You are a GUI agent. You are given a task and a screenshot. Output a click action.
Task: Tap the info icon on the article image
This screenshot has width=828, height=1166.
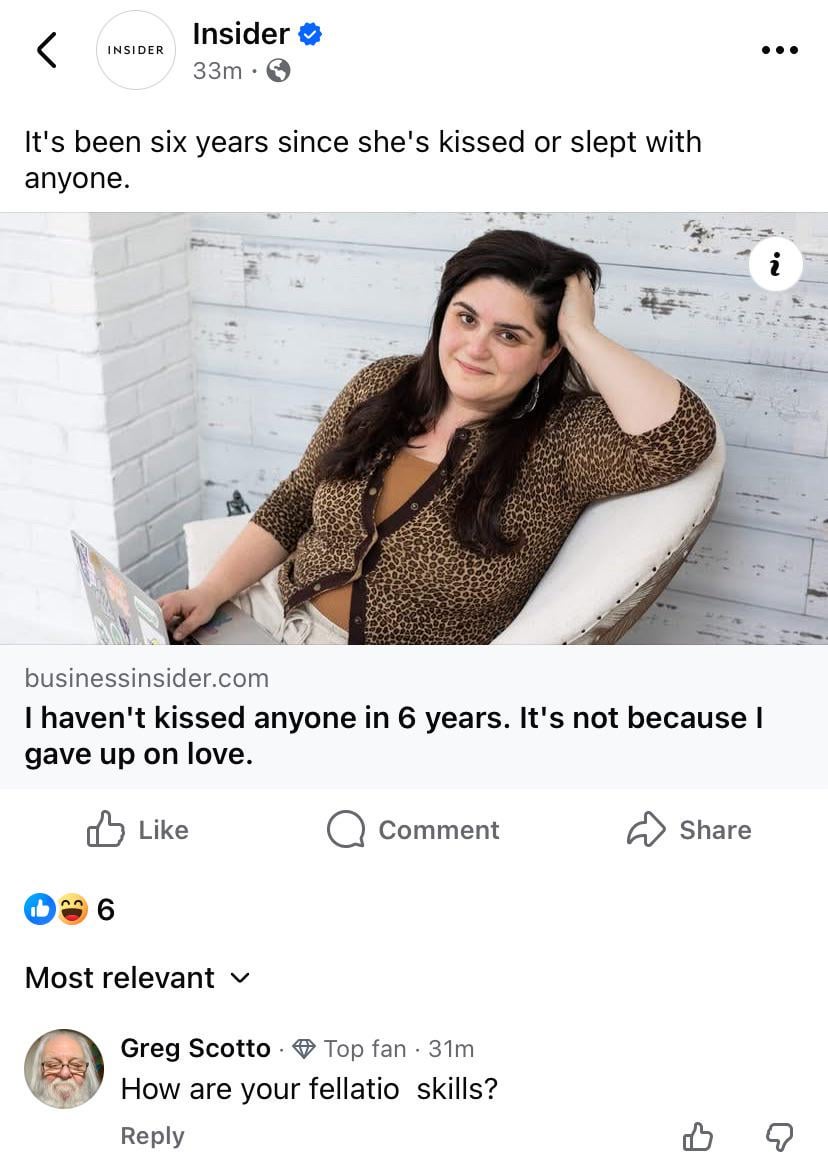[x=775, y=265]
